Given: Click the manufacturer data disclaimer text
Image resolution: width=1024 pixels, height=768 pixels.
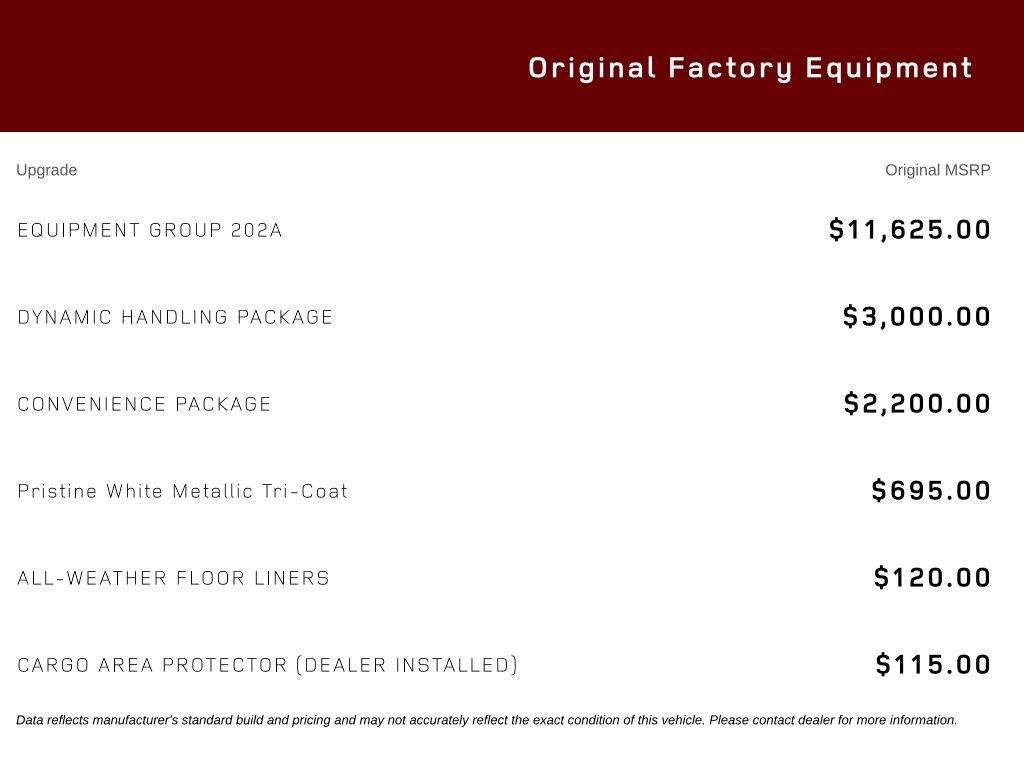Looking at the screenshot, I should (x=487, y=720).
